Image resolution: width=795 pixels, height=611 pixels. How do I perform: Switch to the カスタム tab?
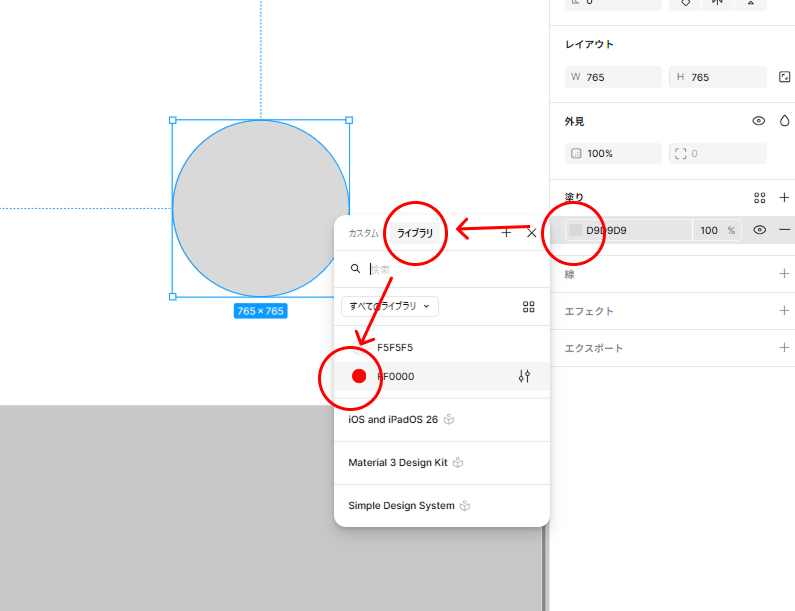tap(363, 233)
